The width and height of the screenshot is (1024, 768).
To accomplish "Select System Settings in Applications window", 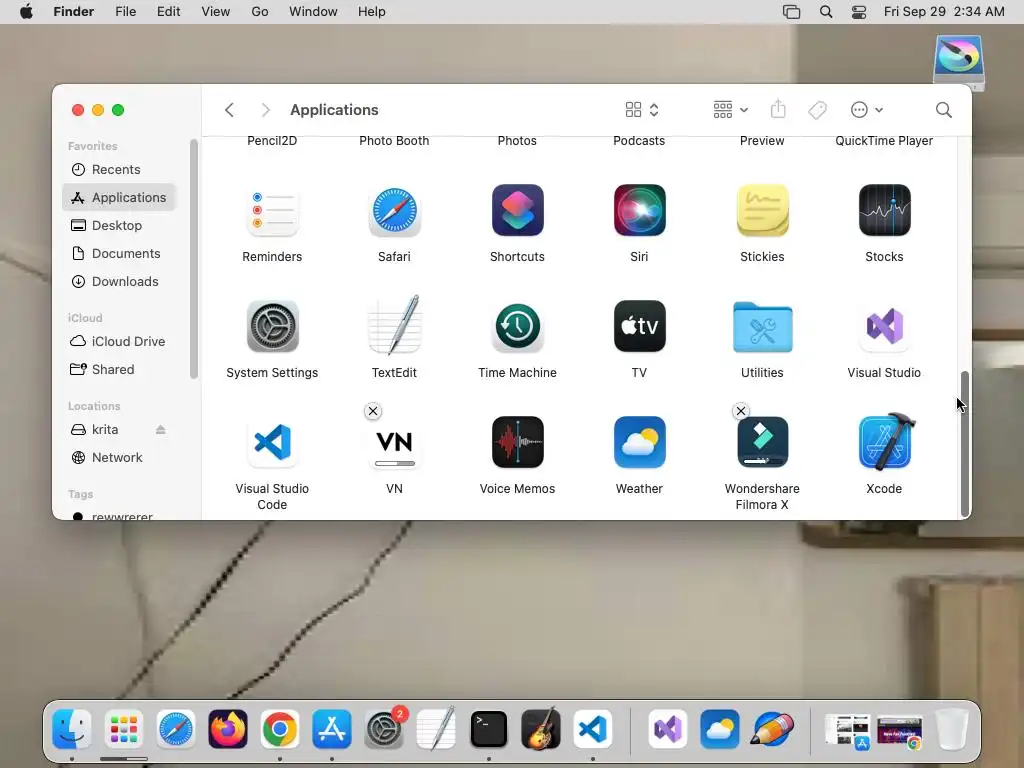I will tap(272, 327).
